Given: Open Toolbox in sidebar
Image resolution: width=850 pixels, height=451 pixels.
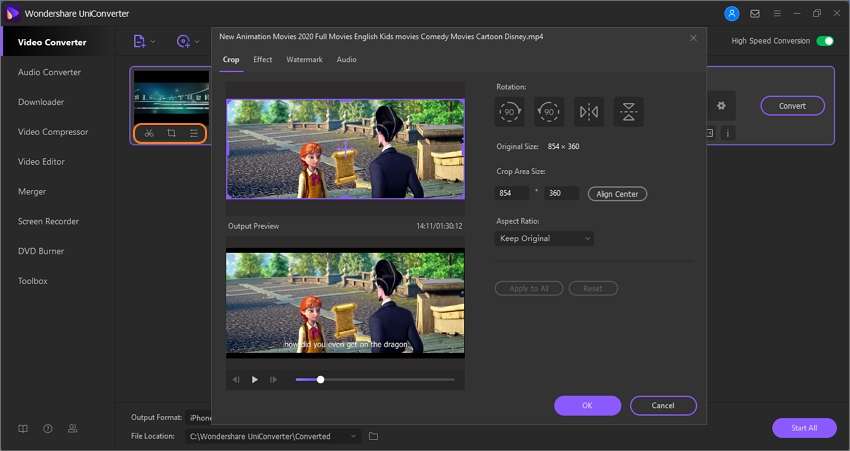Looking at the screenshot, I should point(33,281).
